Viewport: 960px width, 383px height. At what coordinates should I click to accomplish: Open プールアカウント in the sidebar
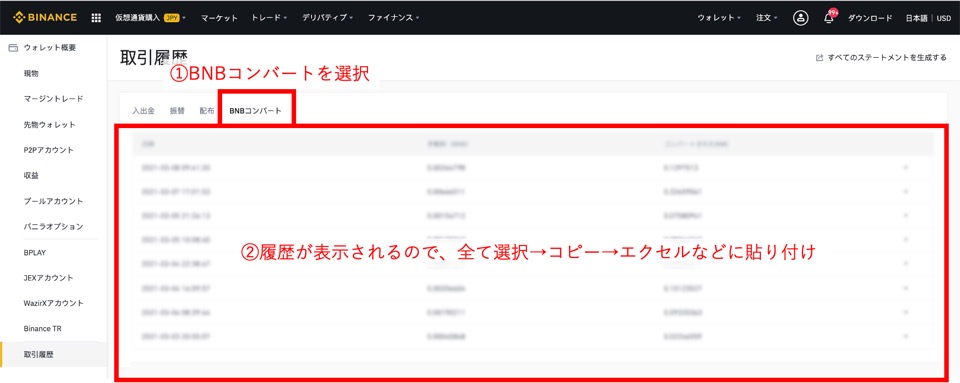(53, 201)
